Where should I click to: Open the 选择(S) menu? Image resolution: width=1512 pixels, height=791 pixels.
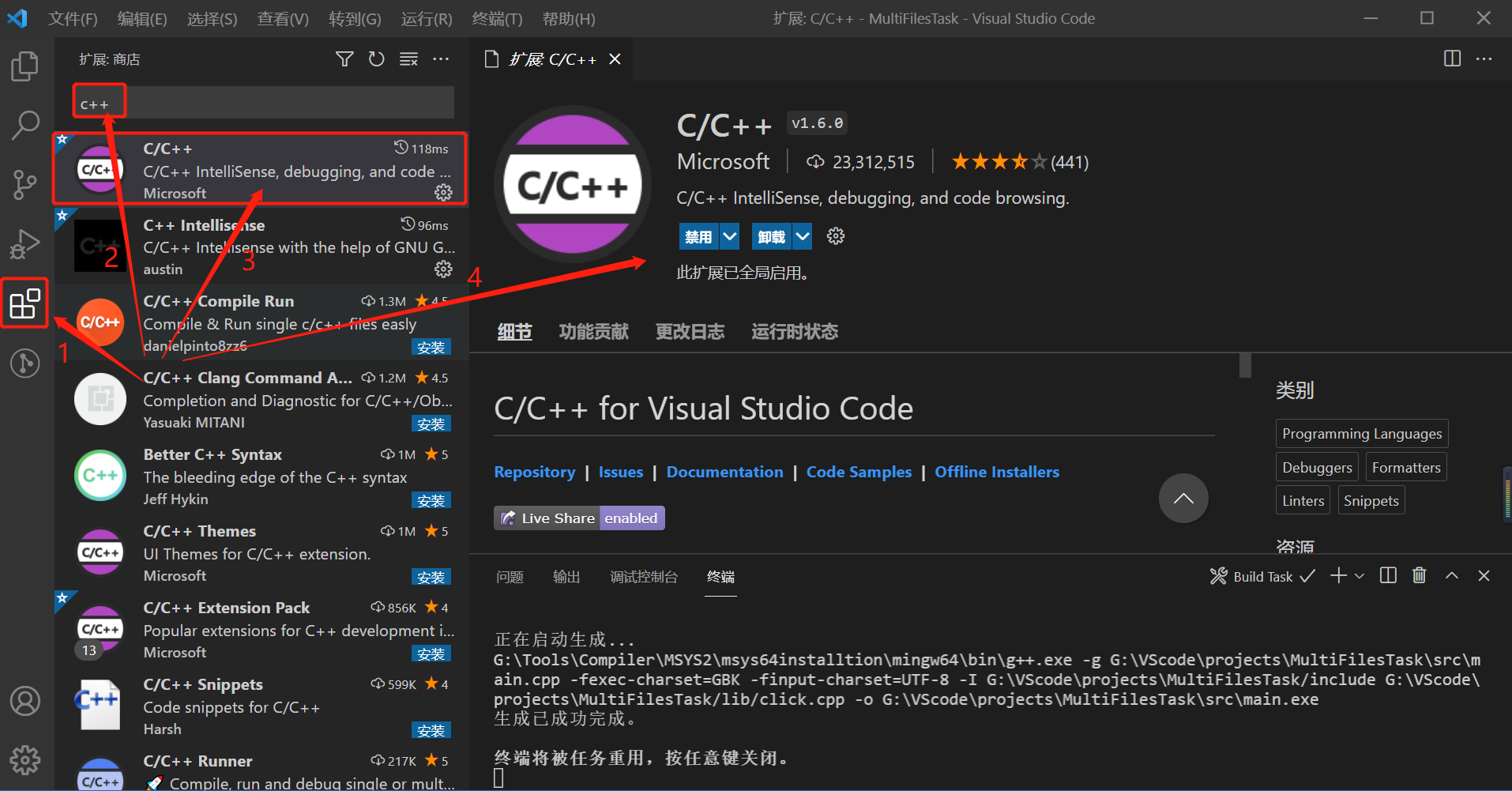[x=212, y=18]
